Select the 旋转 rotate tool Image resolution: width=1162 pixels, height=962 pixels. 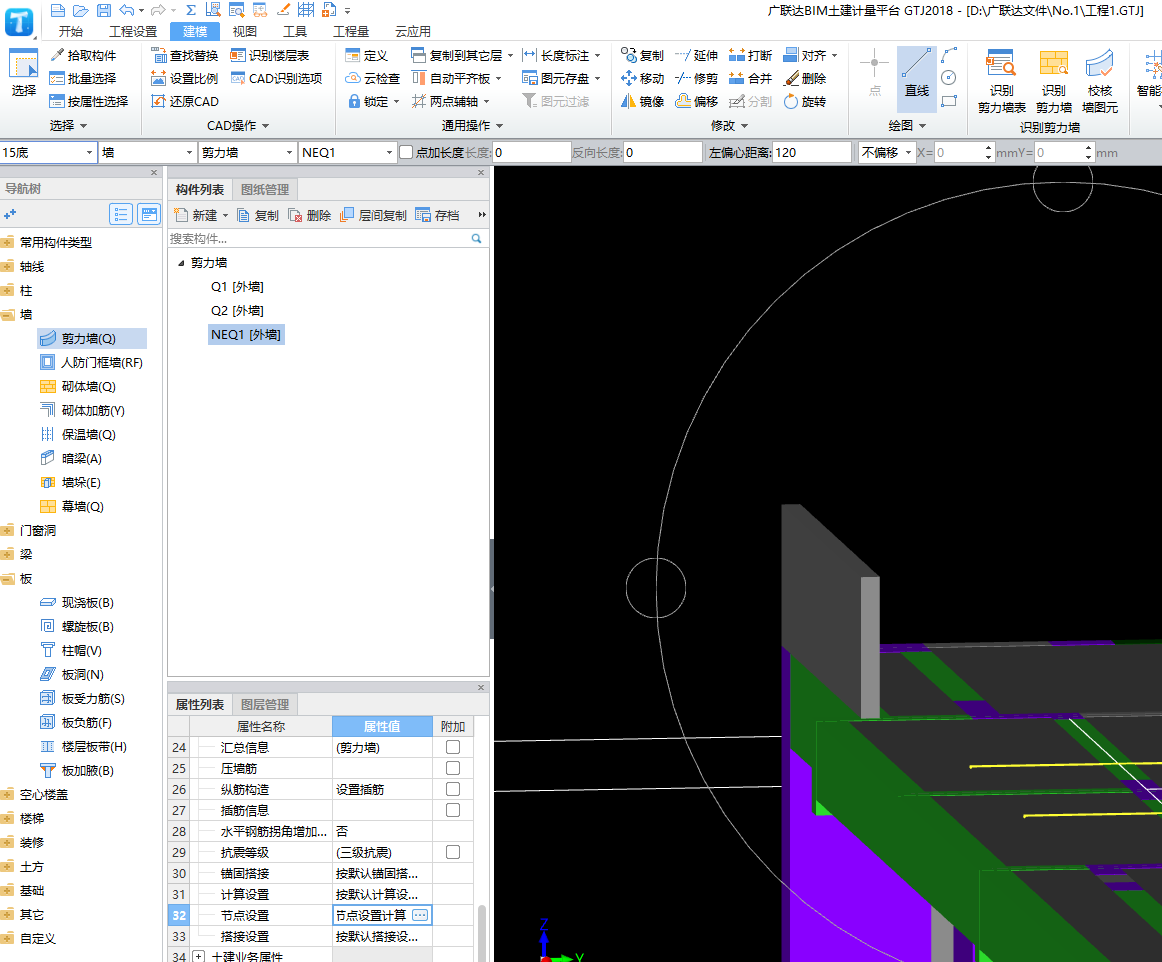(805, 102)
